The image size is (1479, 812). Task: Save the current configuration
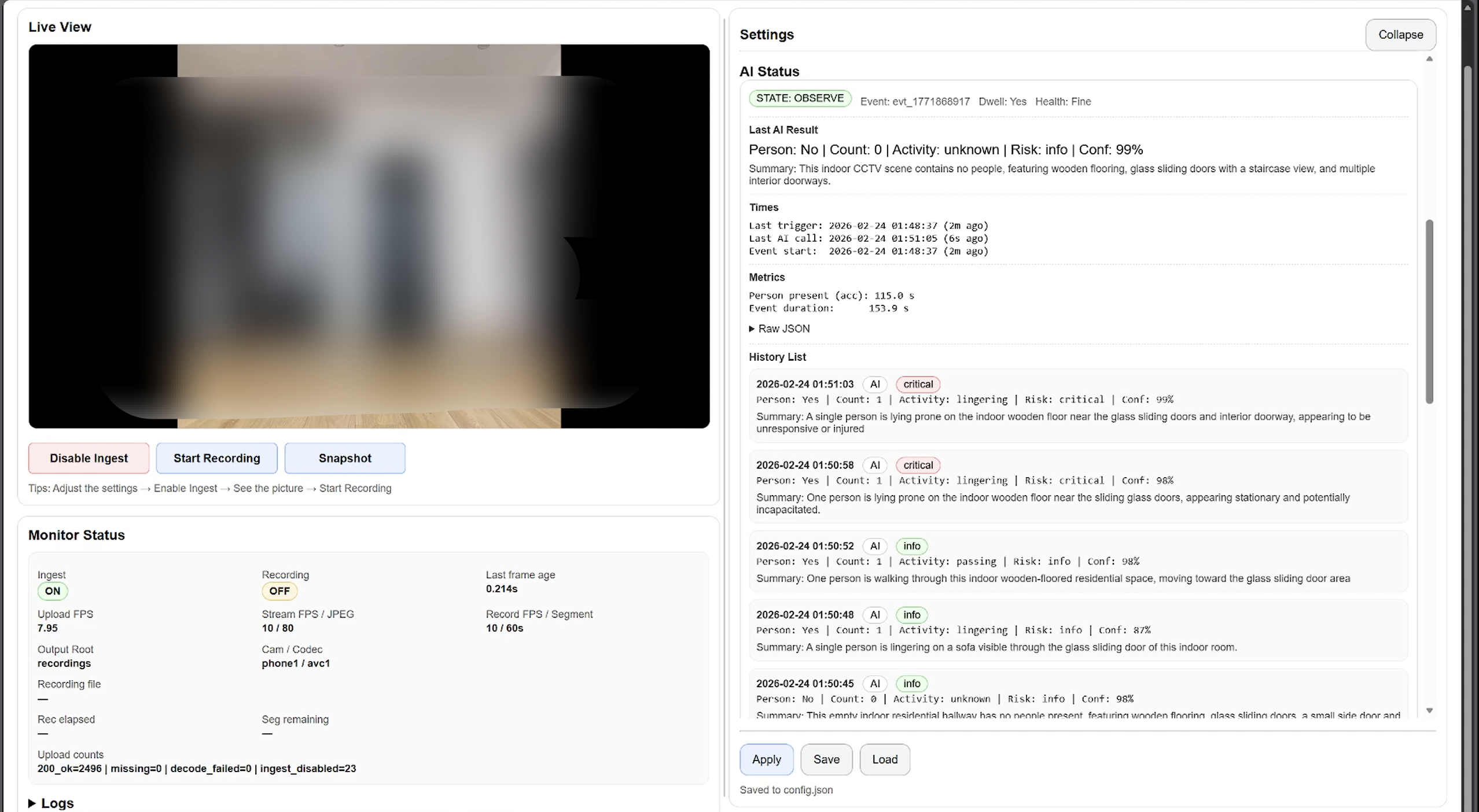(x=826, y=759)
